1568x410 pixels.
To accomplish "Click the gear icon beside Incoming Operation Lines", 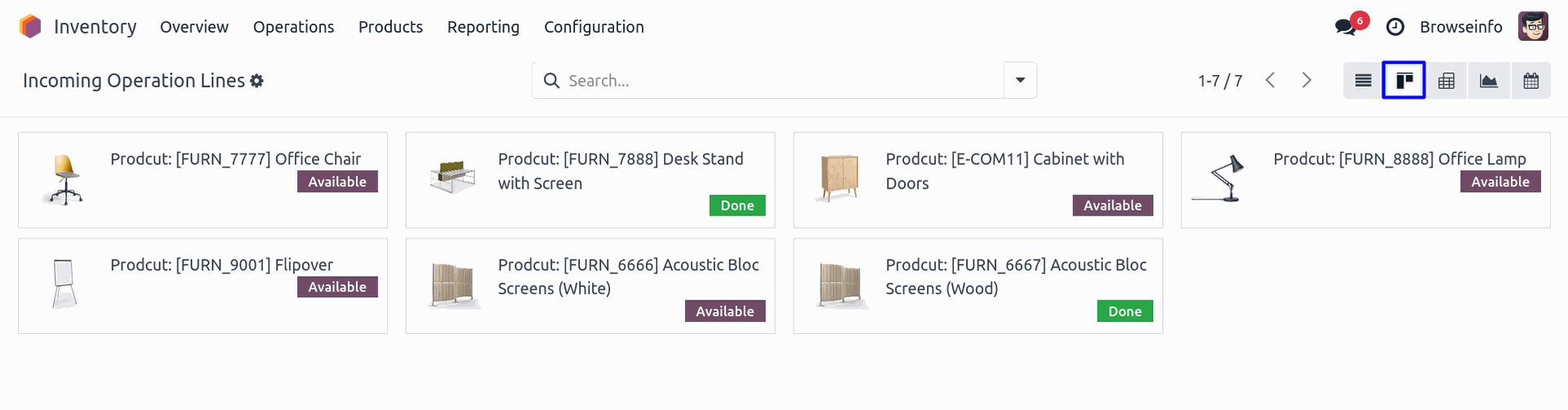I will 256,81.
